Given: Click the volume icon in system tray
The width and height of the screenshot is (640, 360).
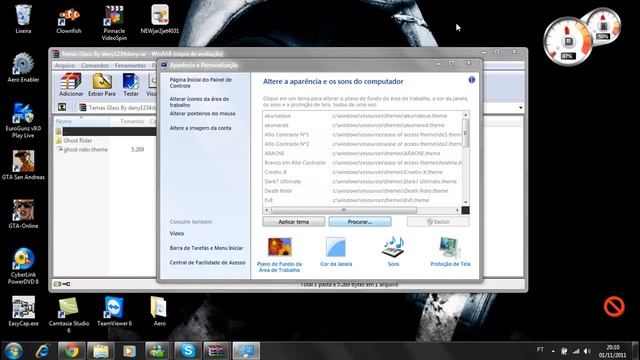Looking at the screenshot, I should click(587, 351).
